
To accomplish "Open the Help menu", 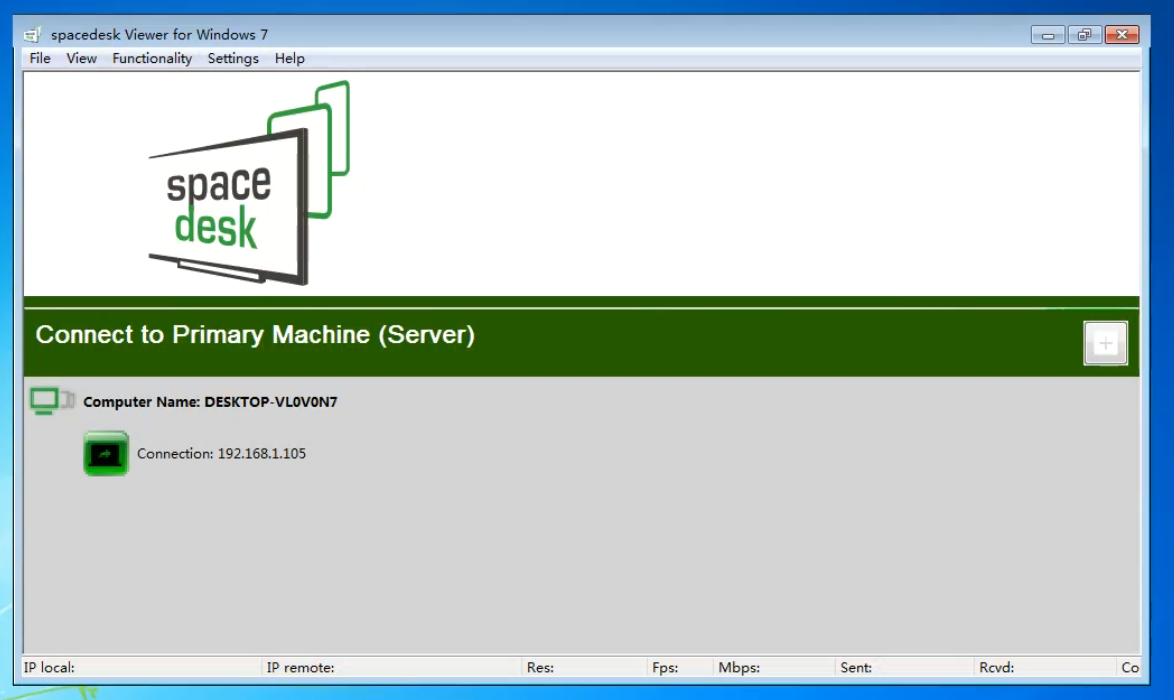I will pos(290,59).
